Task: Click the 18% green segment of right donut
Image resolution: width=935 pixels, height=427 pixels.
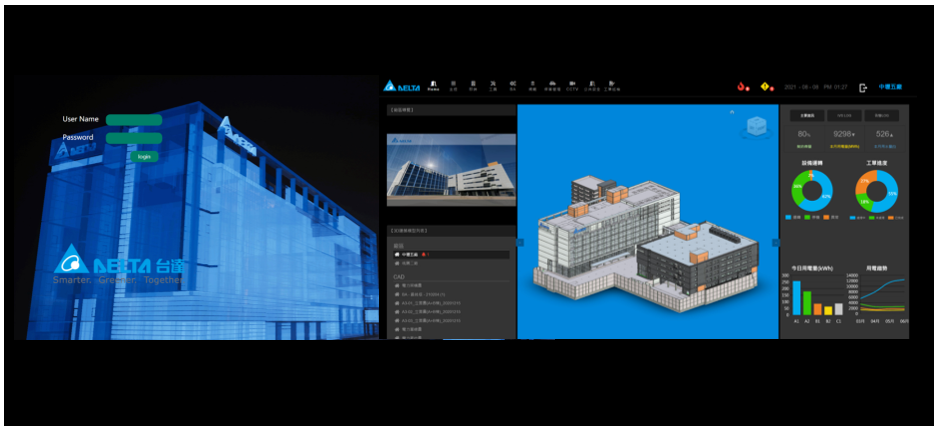Action: (864, 202)
